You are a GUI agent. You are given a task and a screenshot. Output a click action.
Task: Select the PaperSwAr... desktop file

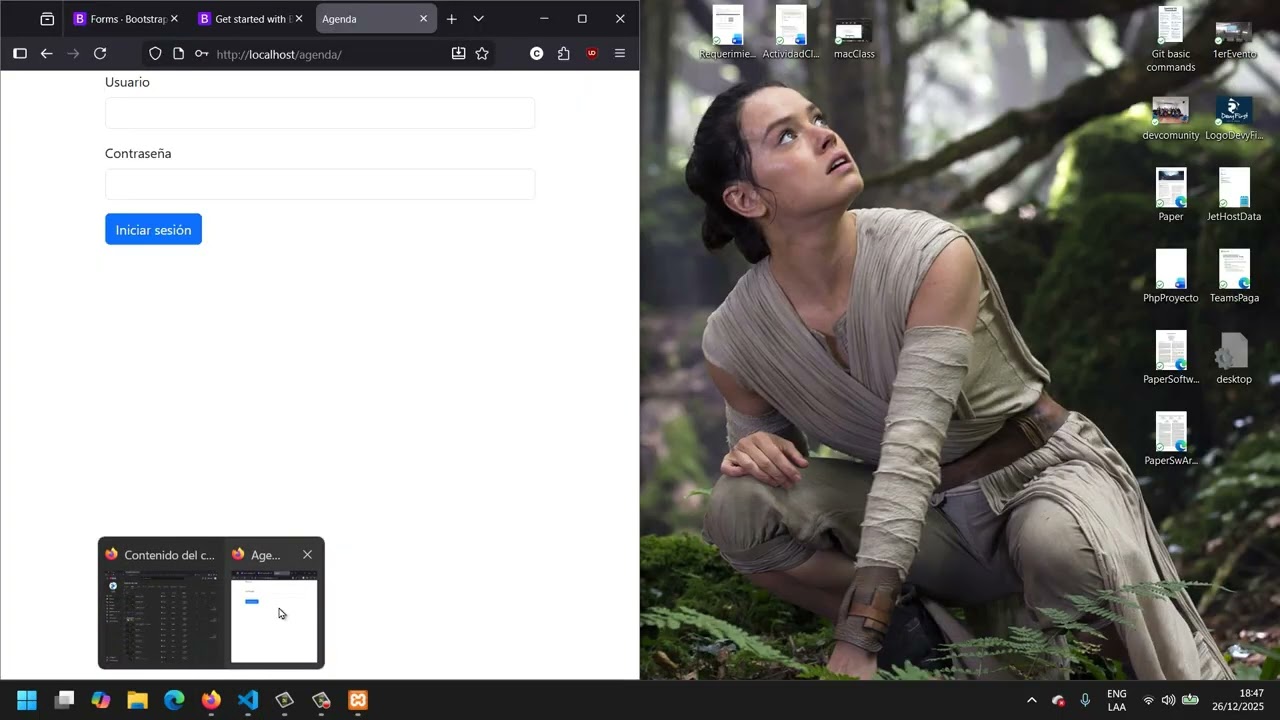point(1171,439)
